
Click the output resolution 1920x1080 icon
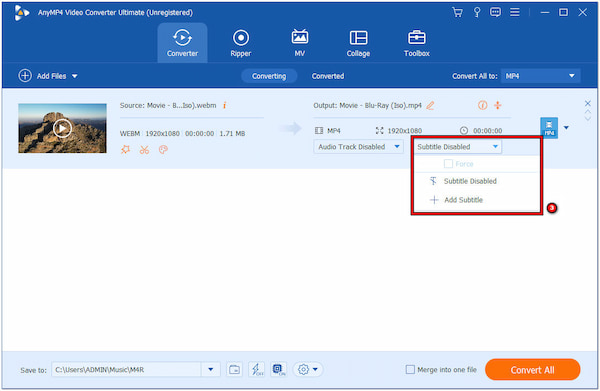379,131
